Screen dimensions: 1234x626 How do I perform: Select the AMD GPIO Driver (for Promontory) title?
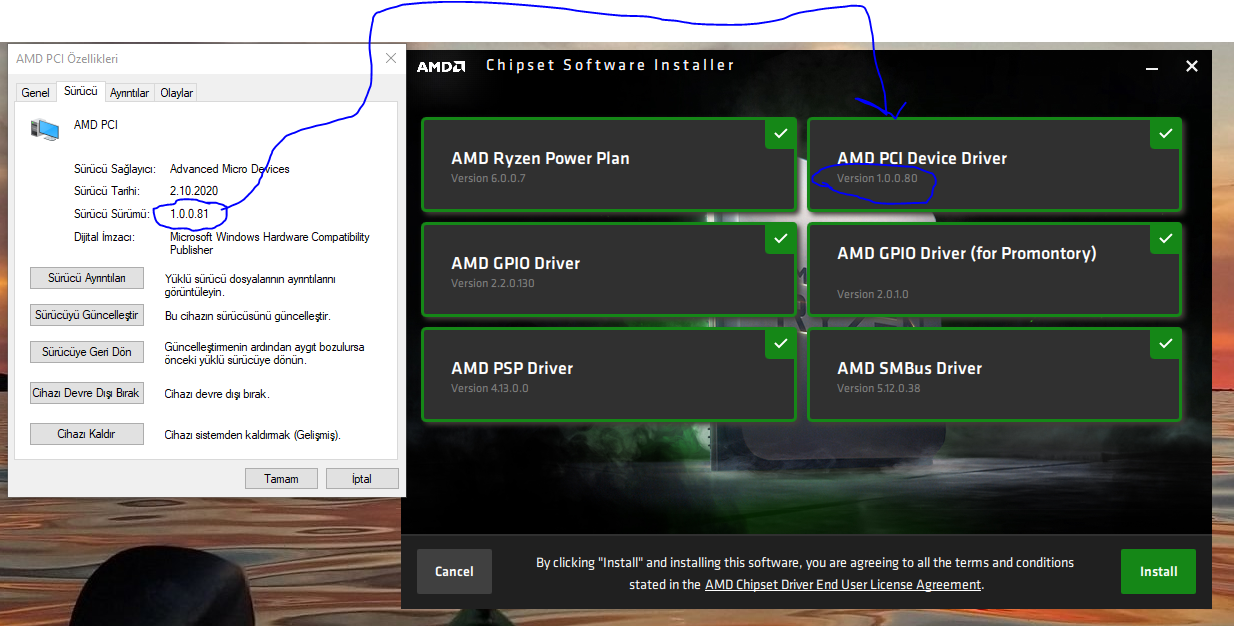(x=967, y=254)
